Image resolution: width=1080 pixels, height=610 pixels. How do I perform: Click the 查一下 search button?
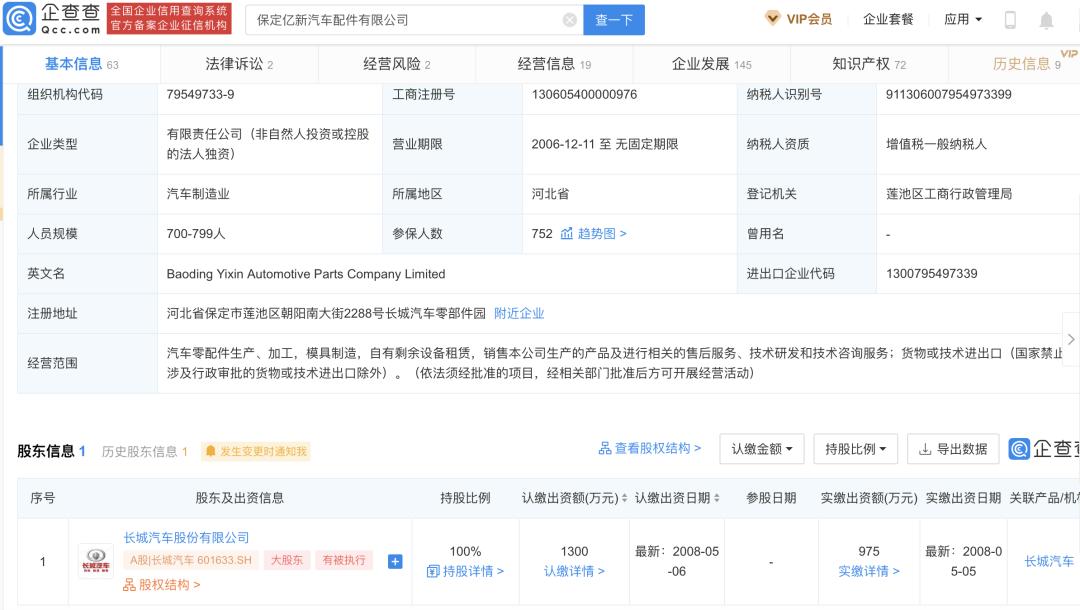[x=614, y=20]
